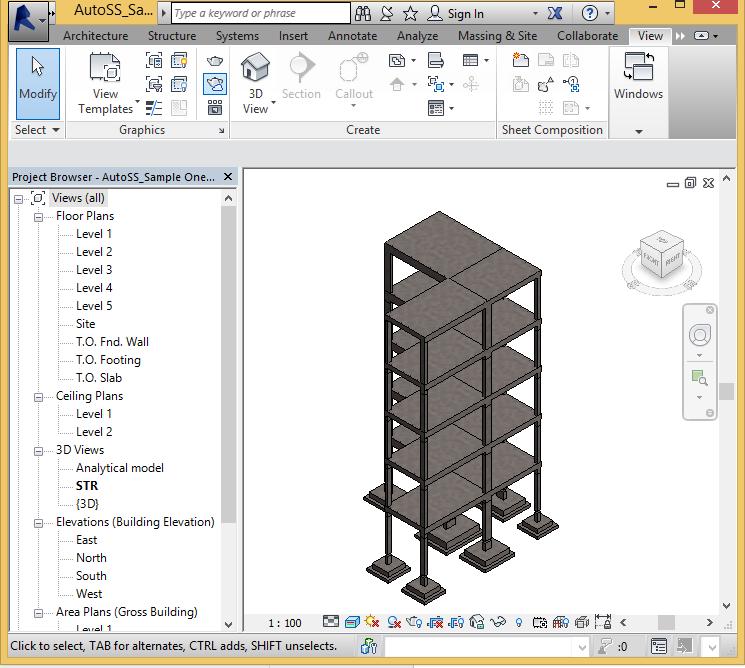This screenshot has width=745, height=668.
Task: Open Visual Style cube icon
Action: pos(352,621)
